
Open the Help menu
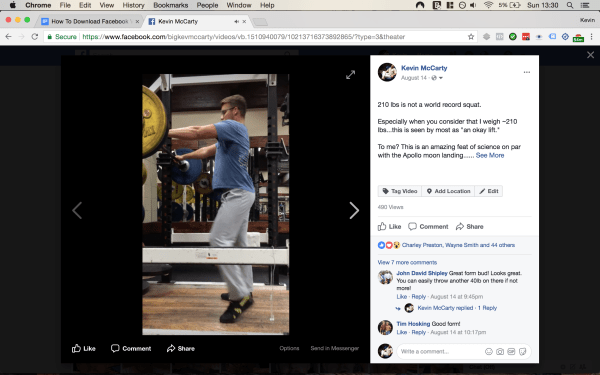(267, 5)
